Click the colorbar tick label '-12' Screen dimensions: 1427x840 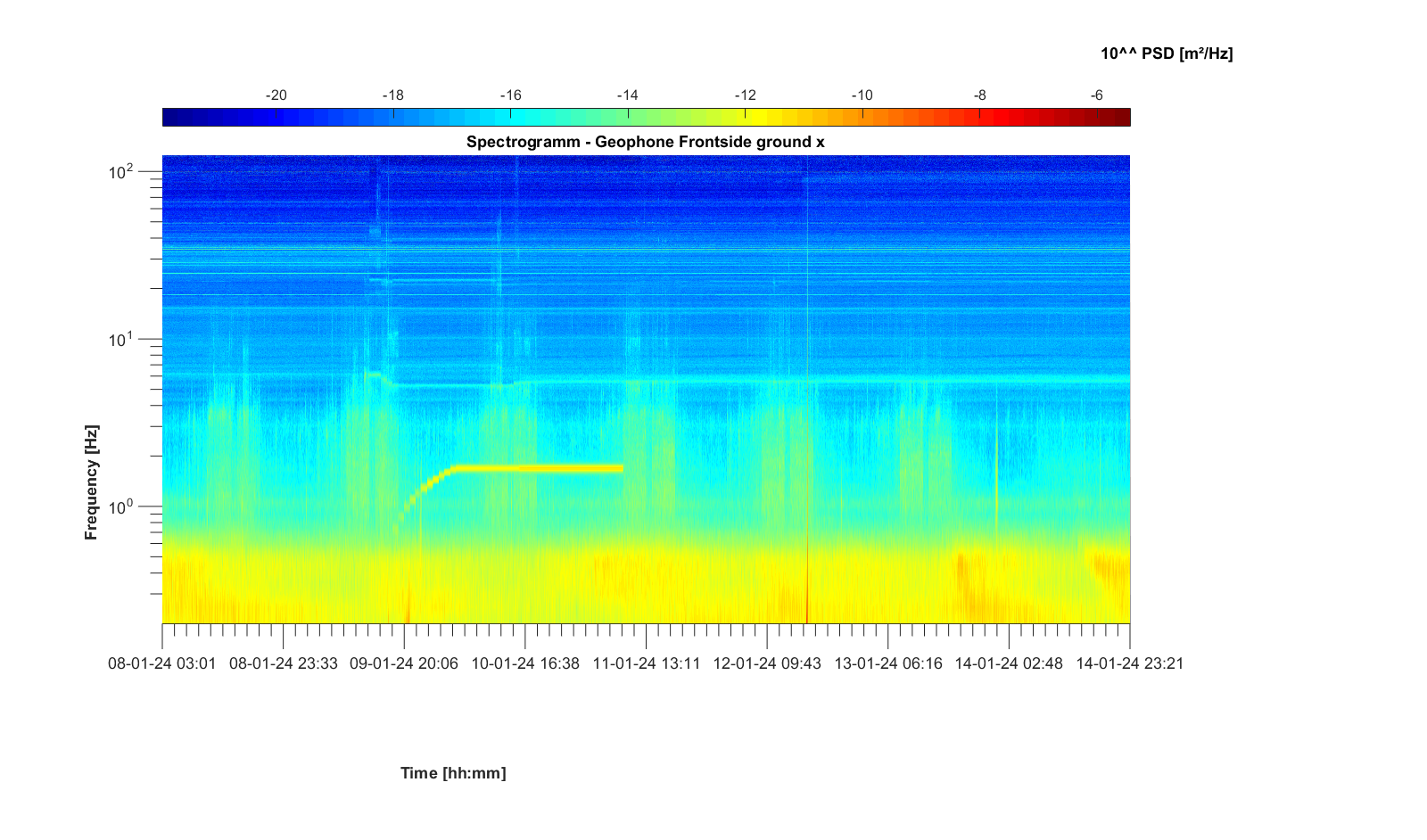[746, 95]
